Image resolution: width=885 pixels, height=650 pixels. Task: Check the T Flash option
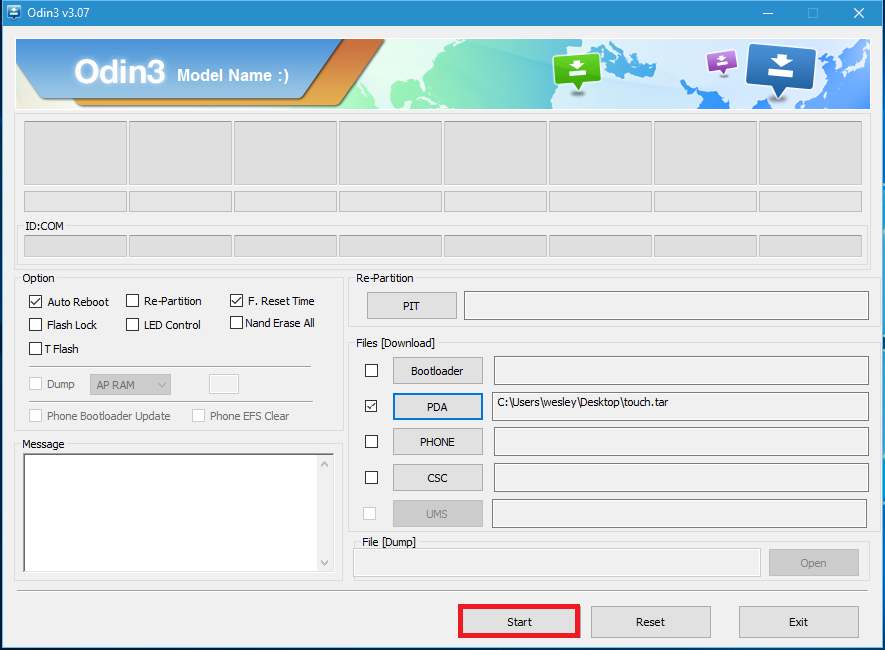(x=36, y=349)
